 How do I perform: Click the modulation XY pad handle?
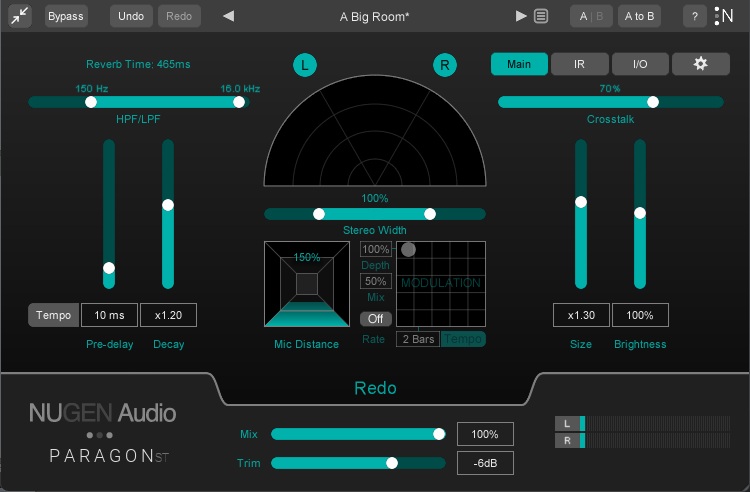pos(408,249)
